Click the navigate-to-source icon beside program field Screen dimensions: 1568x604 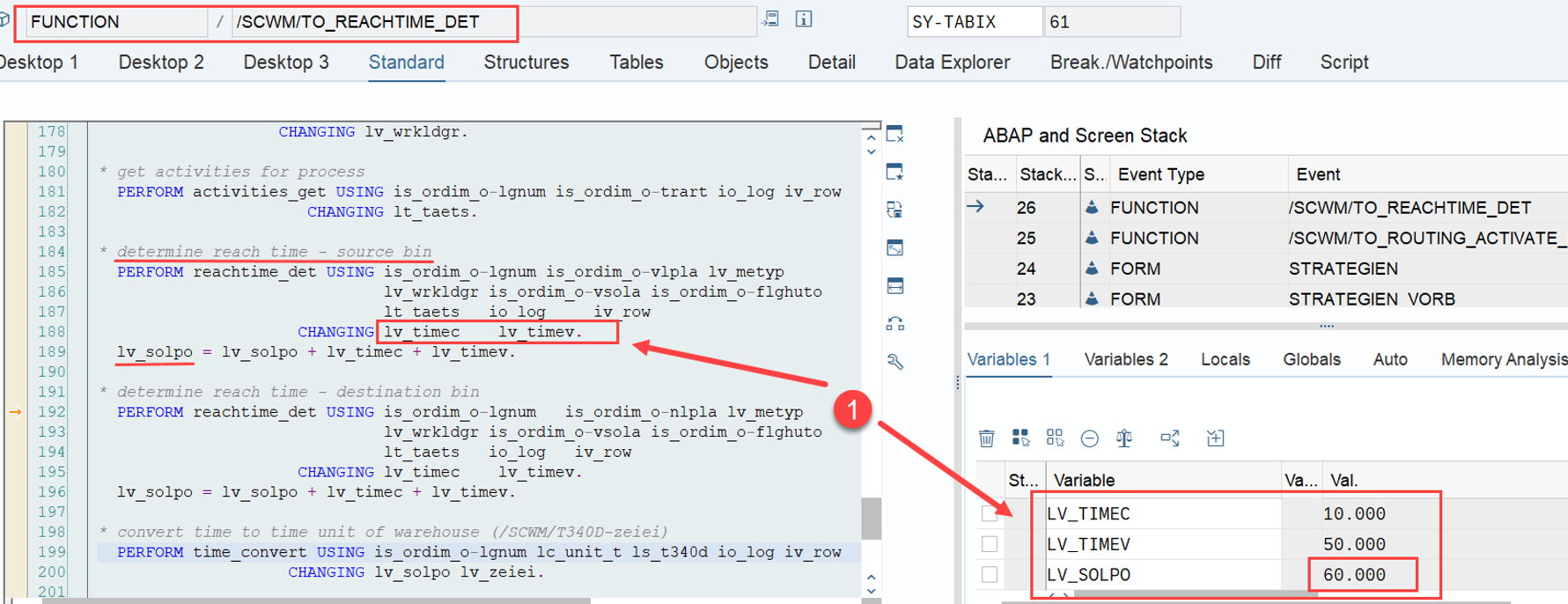pyautogui.click(x=771, y=19)
